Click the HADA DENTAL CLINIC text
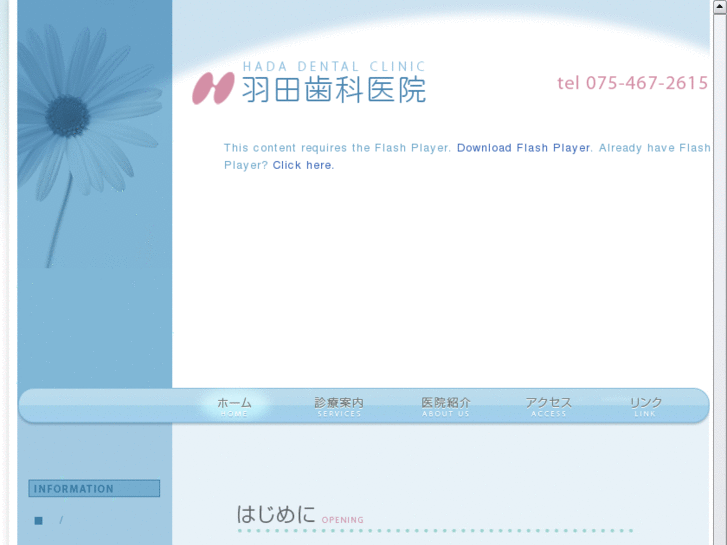The height and width of the screenshot is (545, 727). coord(334,67)
